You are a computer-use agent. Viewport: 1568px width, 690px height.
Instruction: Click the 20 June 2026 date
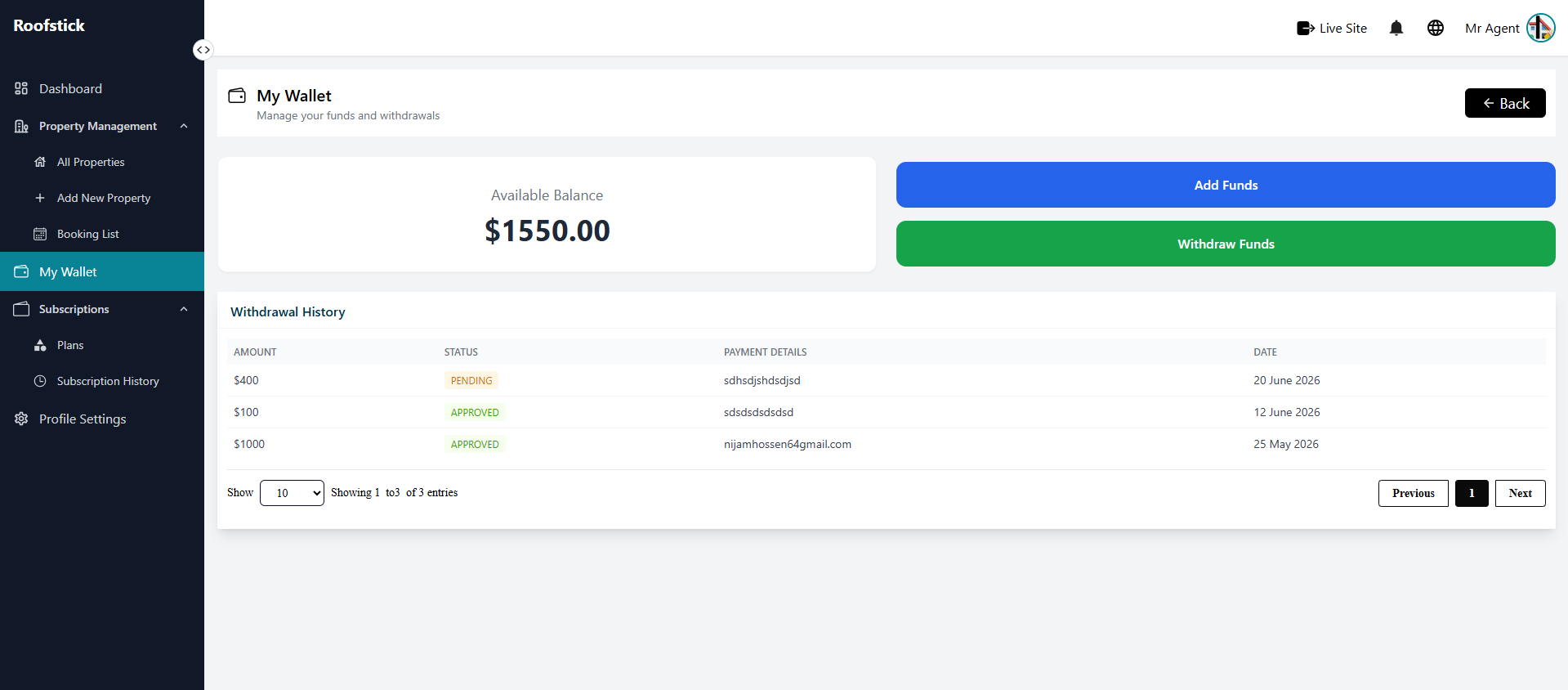[1287, 380]
